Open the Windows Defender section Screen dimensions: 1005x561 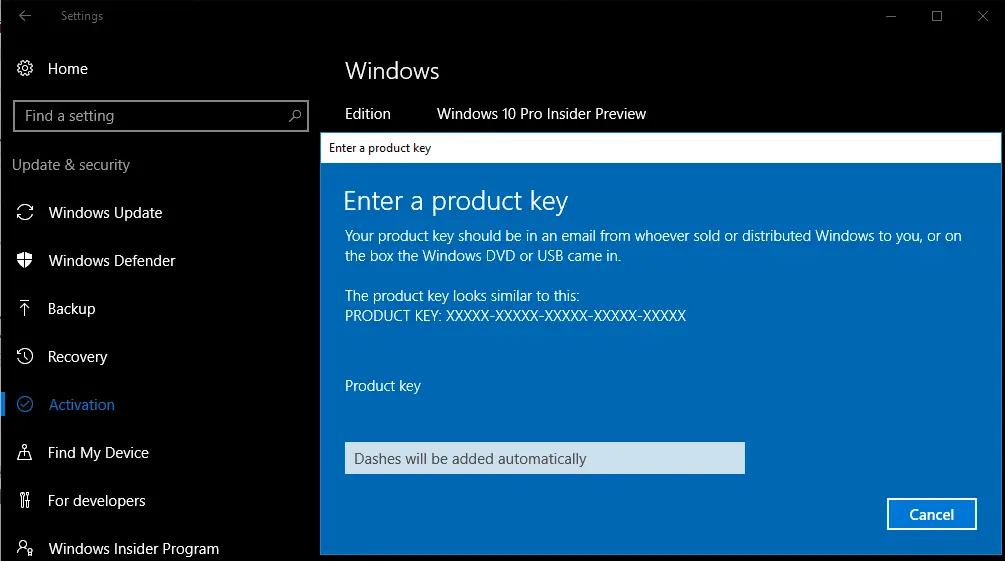click(112, 261)
